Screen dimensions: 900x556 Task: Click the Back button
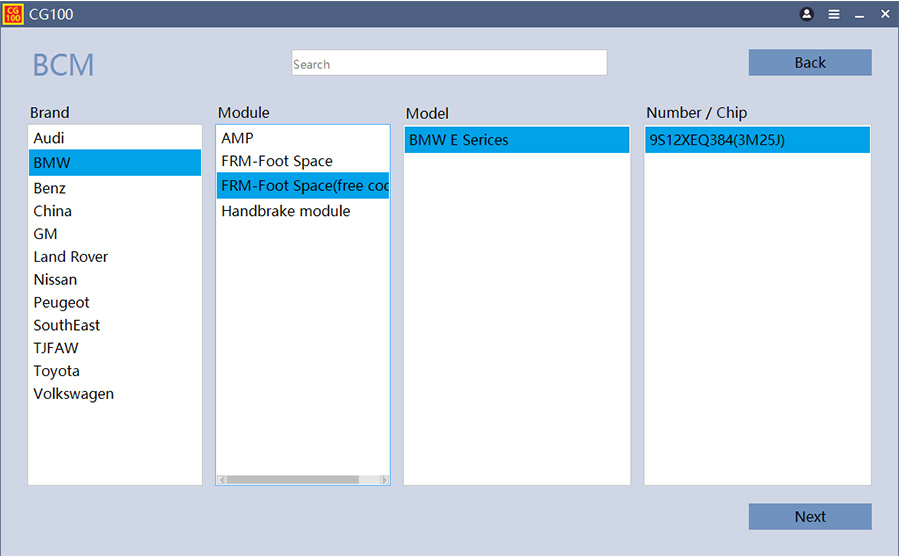pyautogui.click(x=810, y=62)
